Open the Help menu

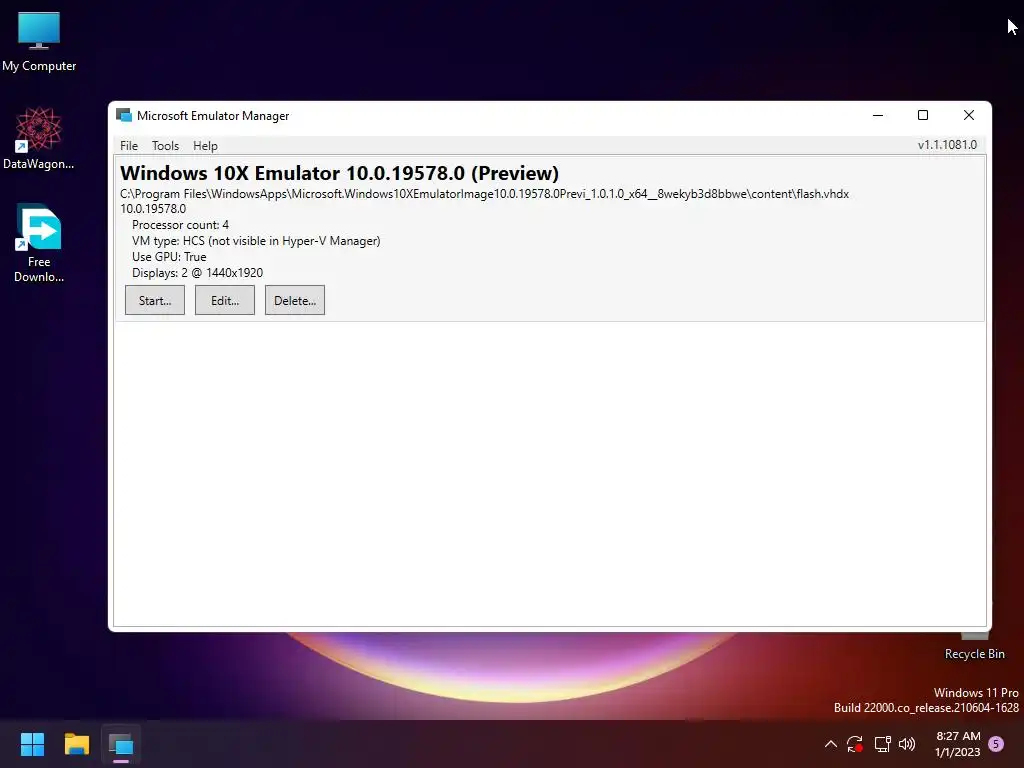[205, 146]
